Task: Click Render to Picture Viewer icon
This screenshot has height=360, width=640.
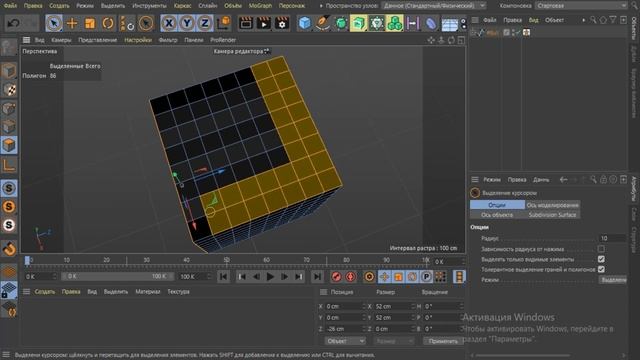Action: [x=264, y=23]
